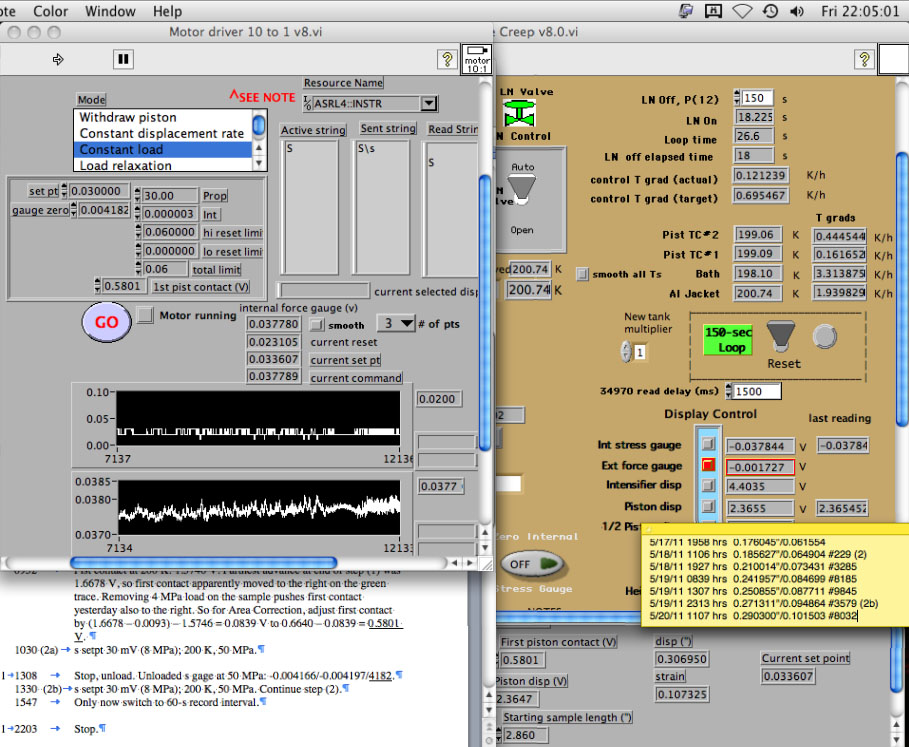Click the volume icon in menu bar
Screen dimensions: 909x747
(x=797, y=11)
